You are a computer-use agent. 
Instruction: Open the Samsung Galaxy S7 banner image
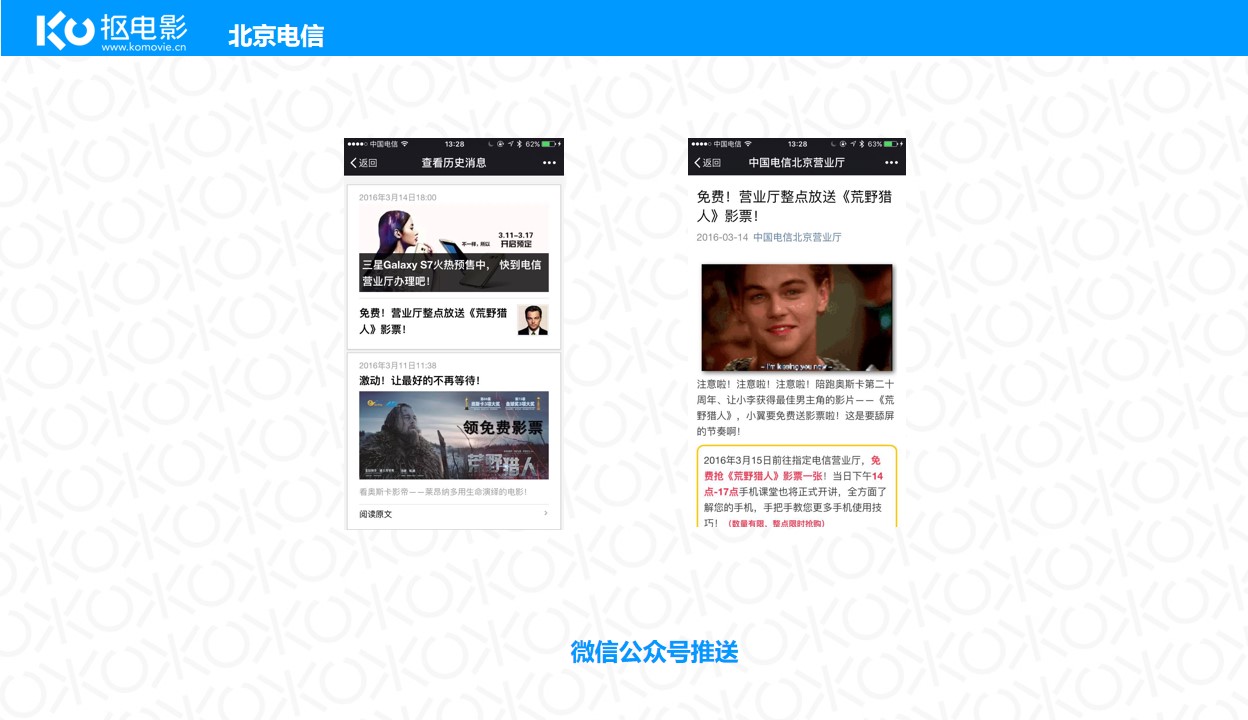[x=454, y=248]
